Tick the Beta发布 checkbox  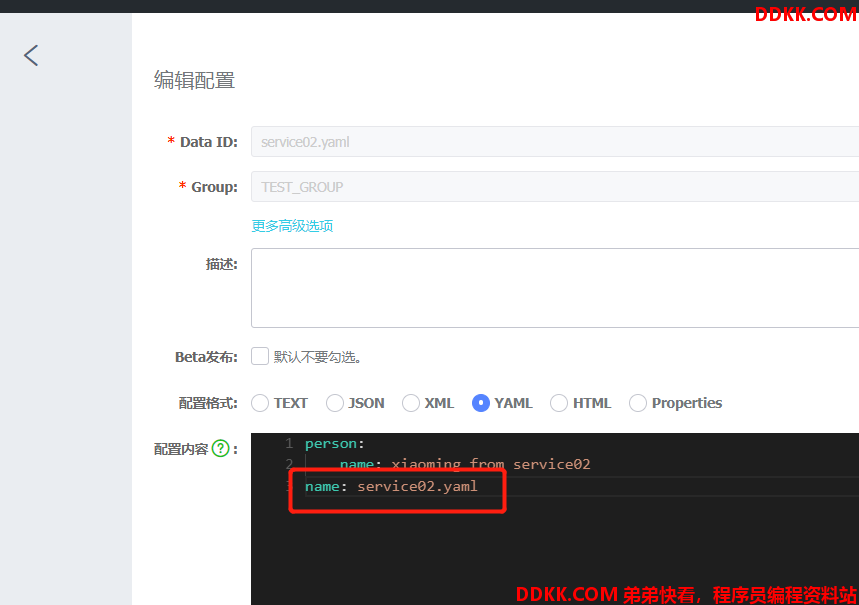(x=260, y=356)
